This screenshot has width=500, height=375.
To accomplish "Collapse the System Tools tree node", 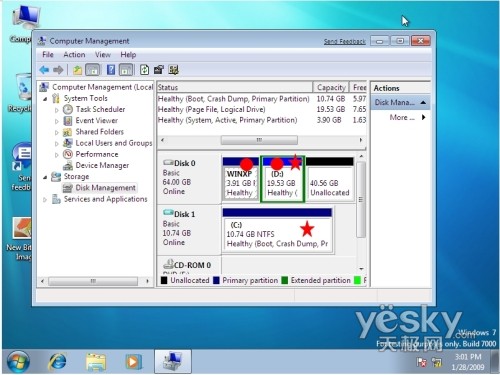I will click(x=45, y=99).
